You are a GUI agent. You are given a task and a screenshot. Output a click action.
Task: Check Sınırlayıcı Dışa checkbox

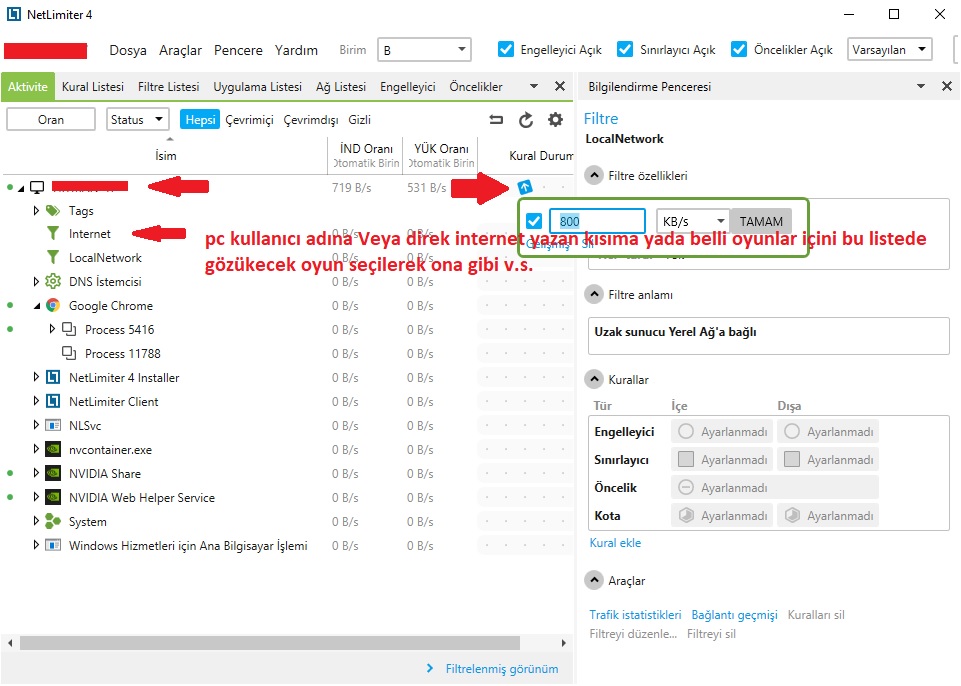[x=792, y=459]
